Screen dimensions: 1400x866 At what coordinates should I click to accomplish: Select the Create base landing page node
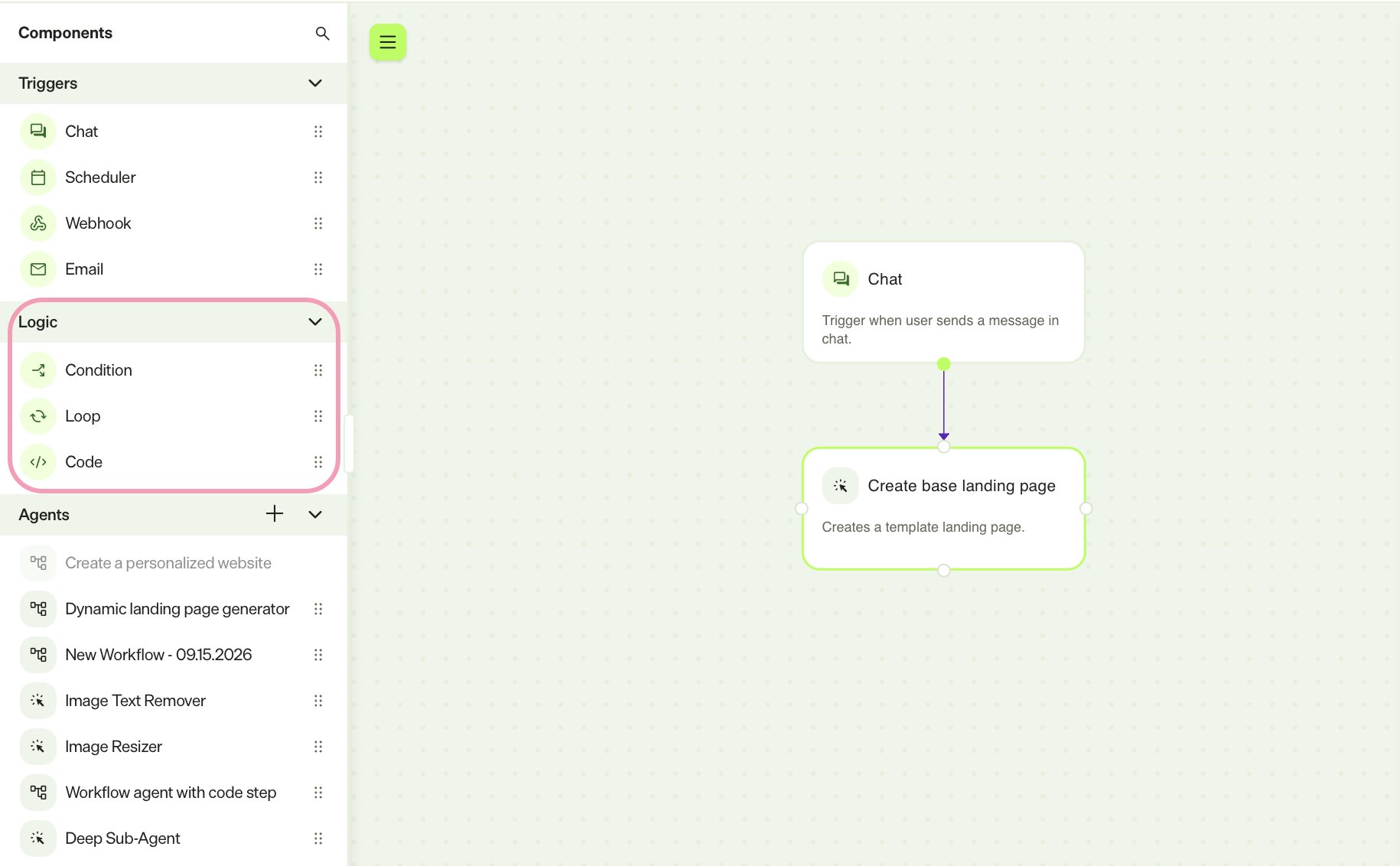point(943,509)
